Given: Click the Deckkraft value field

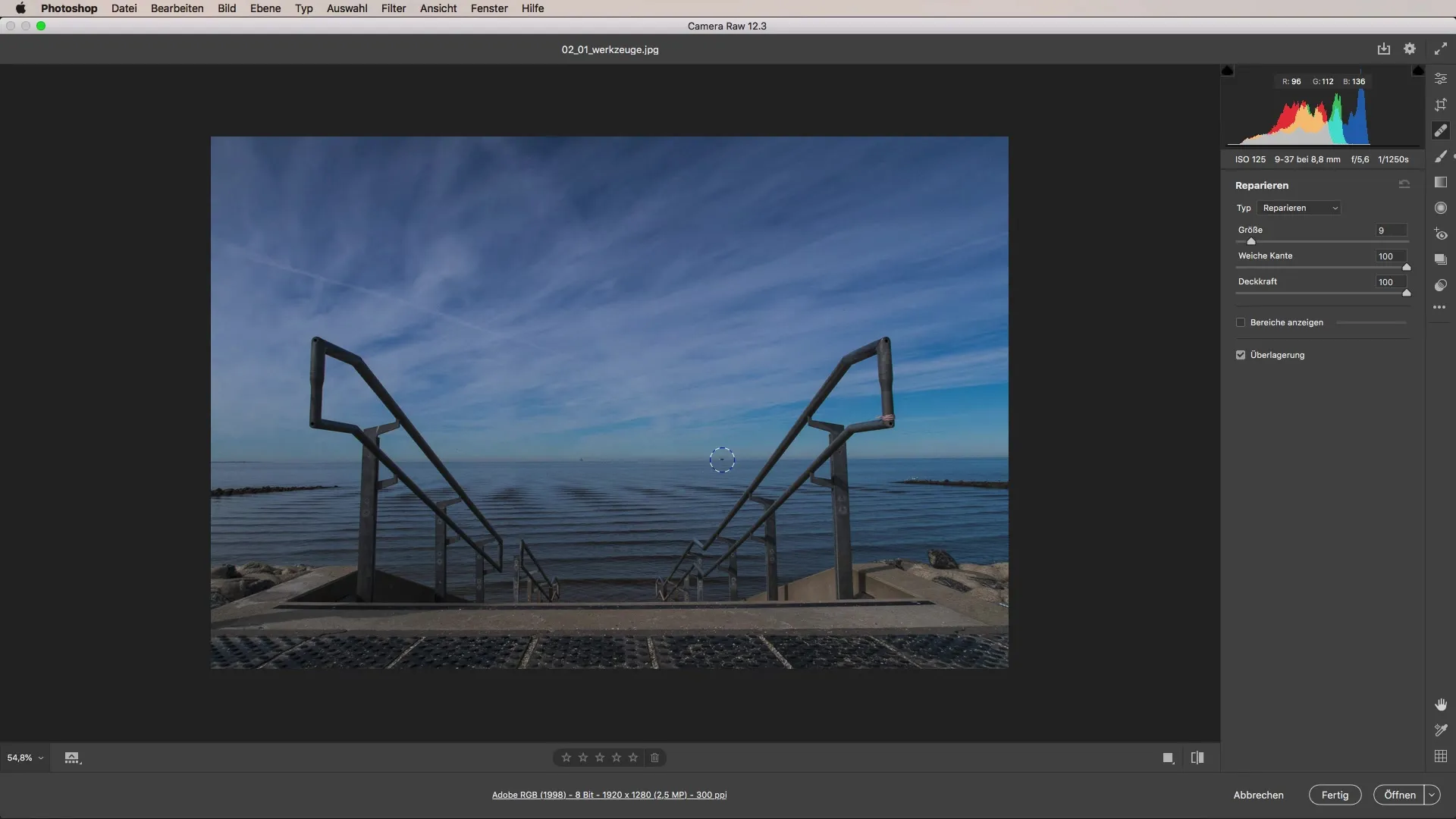Looking at the screenshot, I should click(x=1392, y=282).
